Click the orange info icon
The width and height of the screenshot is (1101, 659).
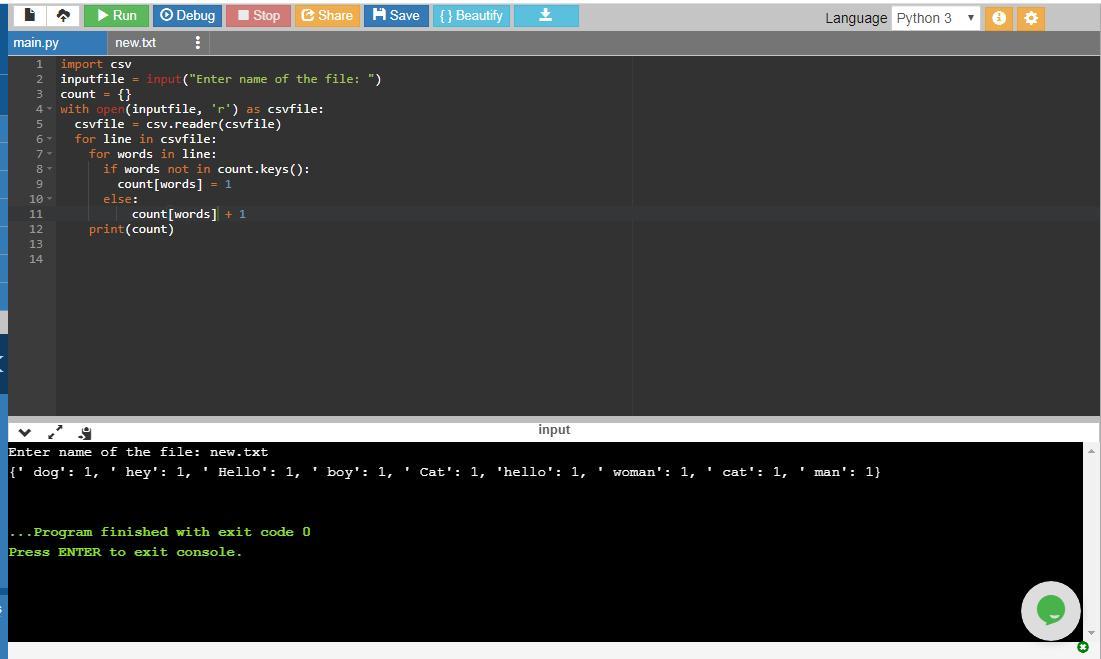(998, 18)
